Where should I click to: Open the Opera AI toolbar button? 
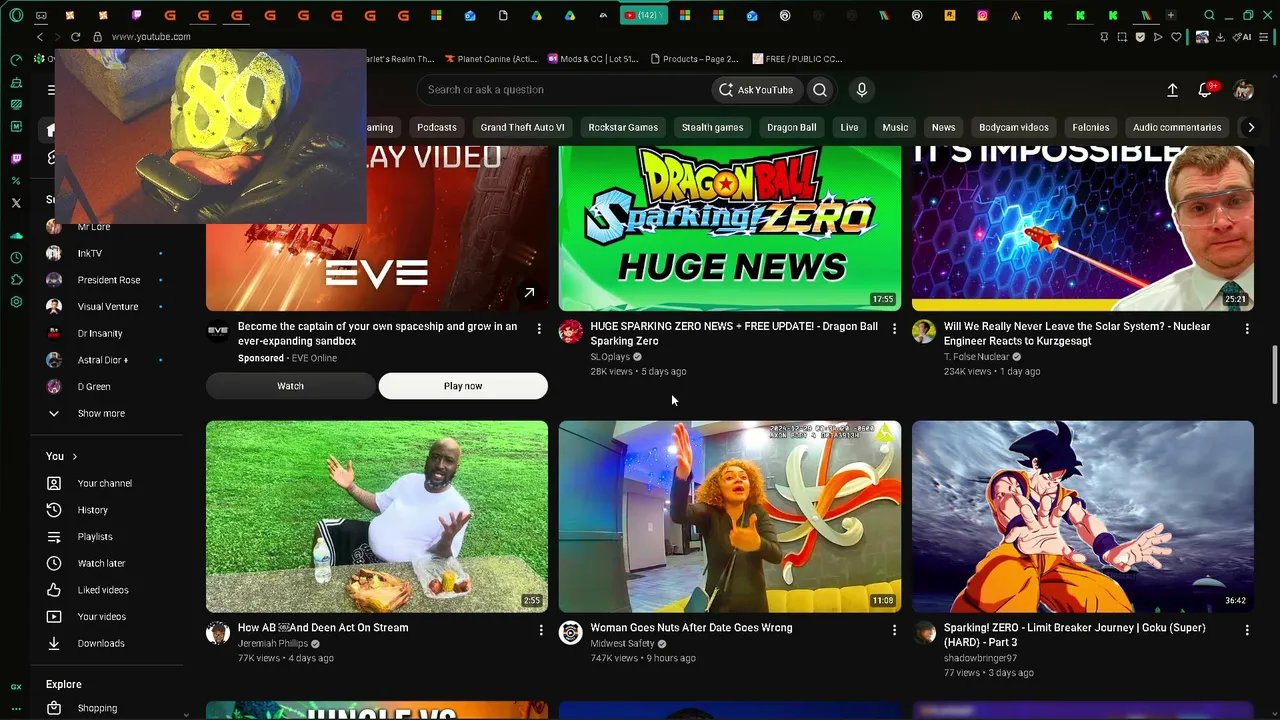(1243, 37)
